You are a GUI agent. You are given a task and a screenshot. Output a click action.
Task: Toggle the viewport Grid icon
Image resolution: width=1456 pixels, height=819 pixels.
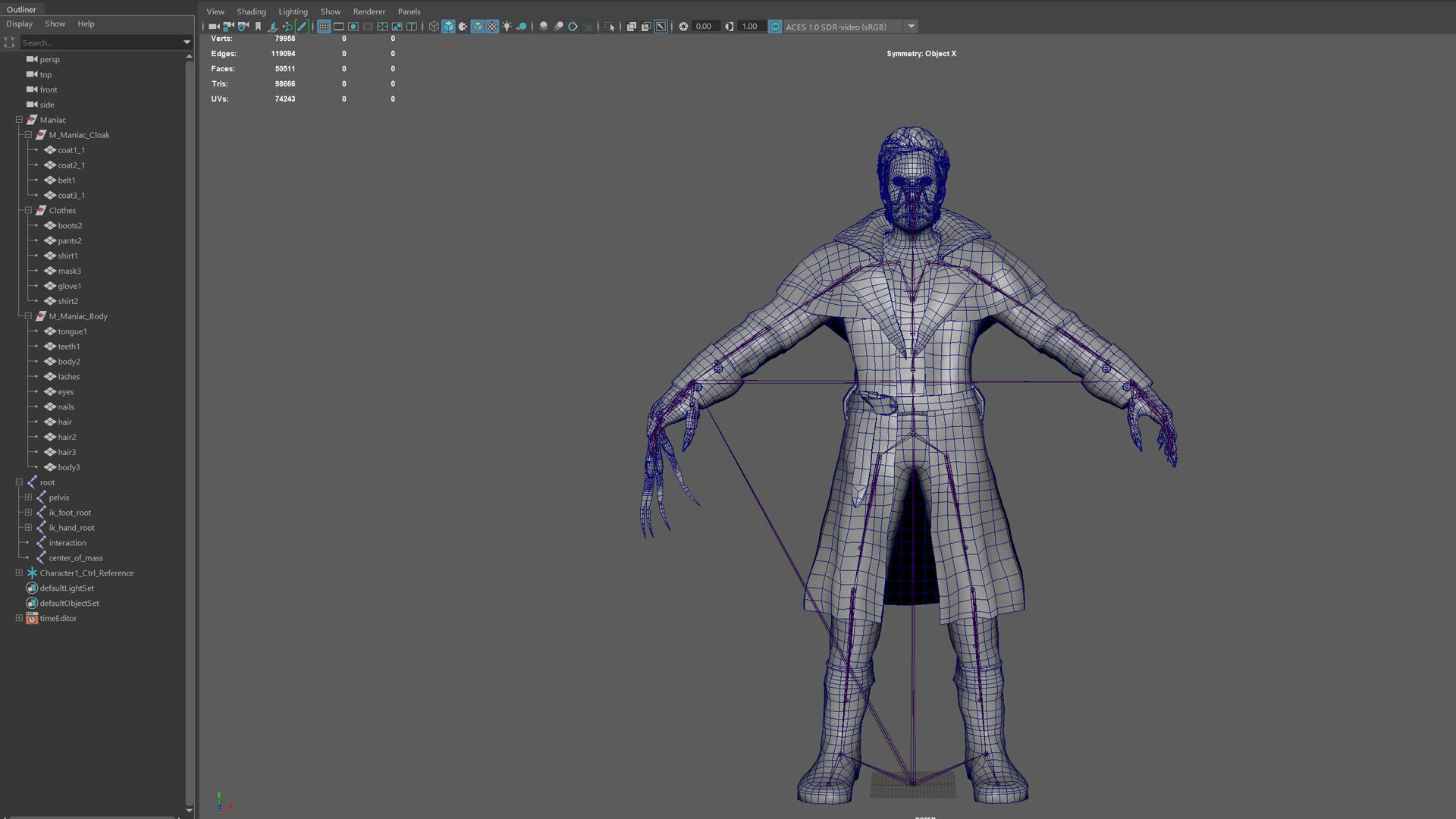[x=324, y=27]
